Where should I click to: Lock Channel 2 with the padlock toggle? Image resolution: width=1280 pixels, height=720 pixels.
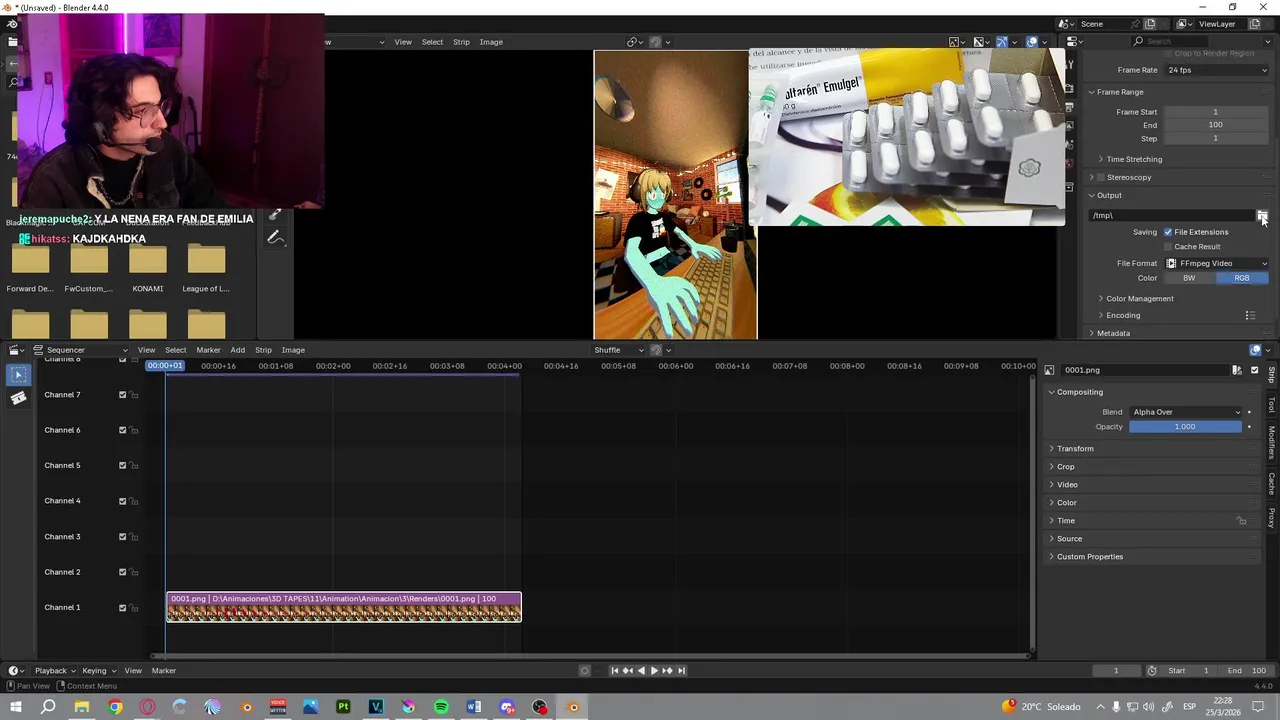click(134, 572)
